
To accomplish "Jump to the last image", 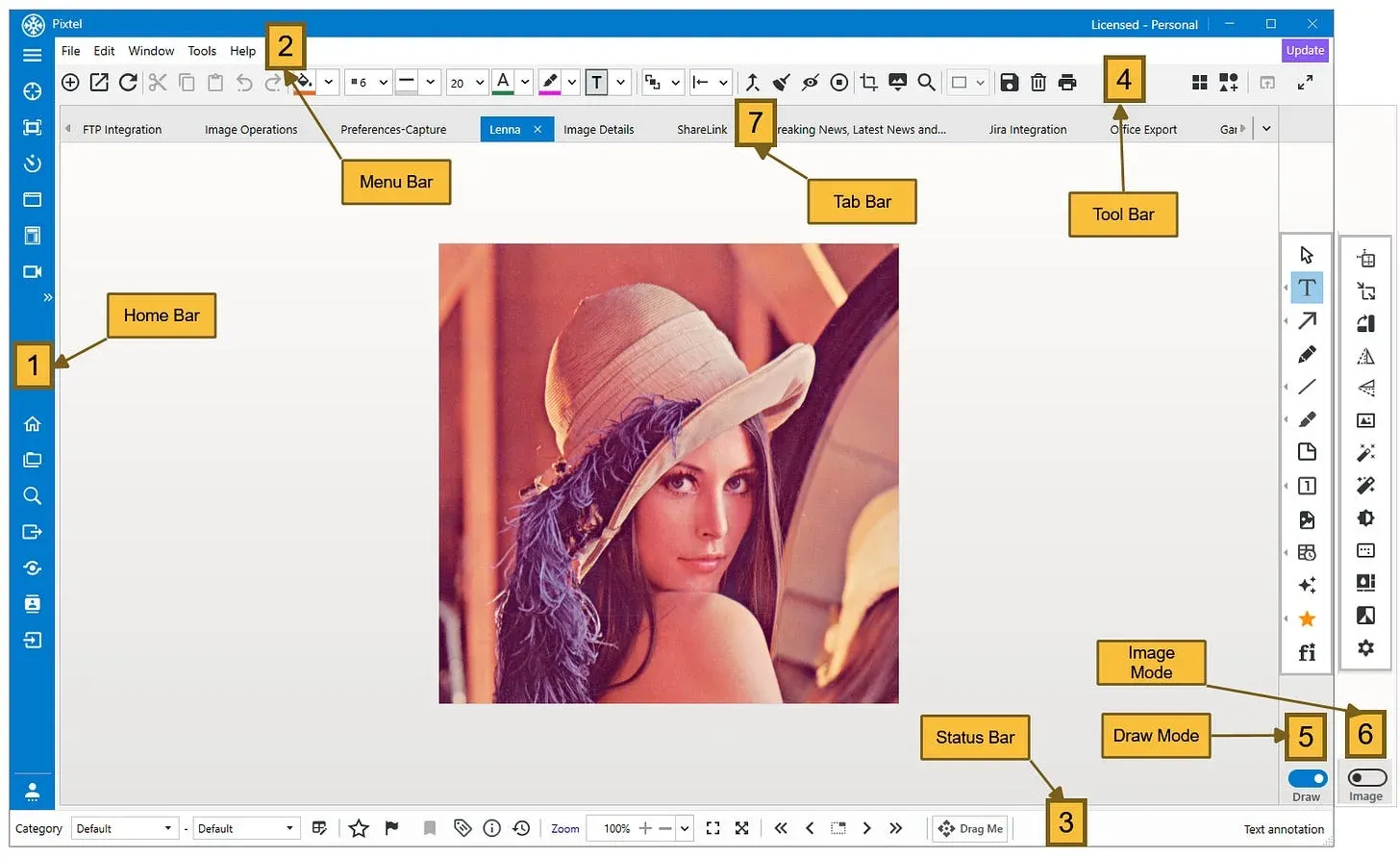I will click(896, 828).
